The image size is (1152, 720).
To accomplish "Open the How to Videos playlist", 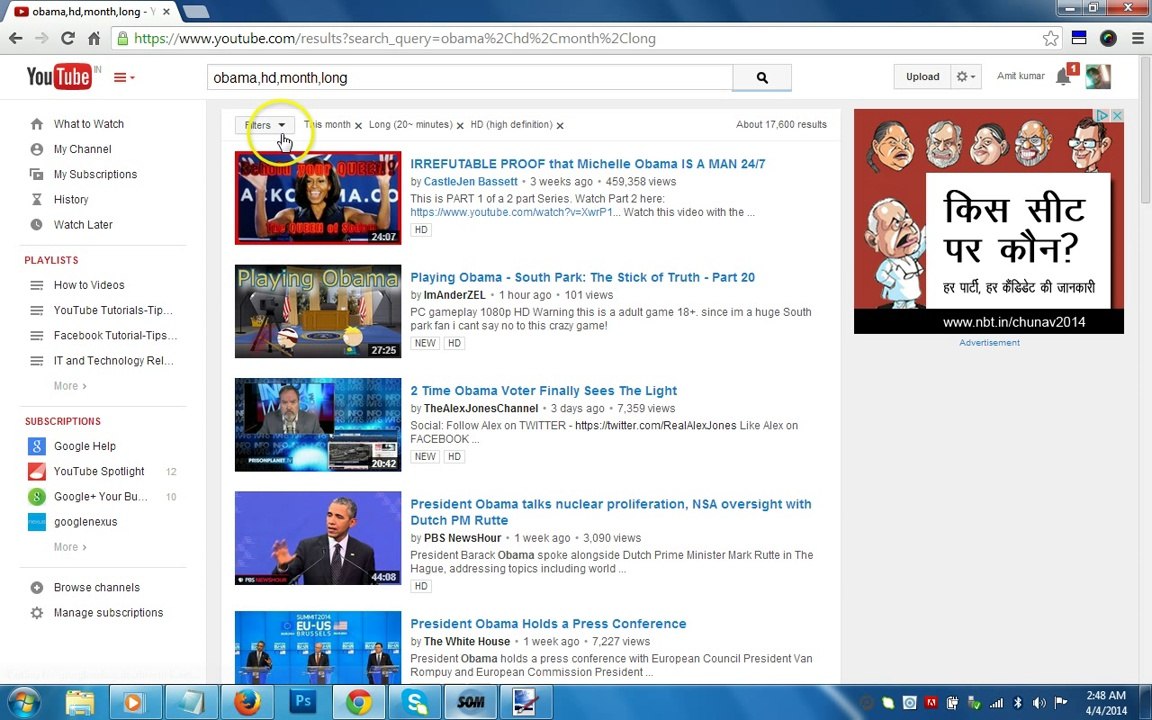I will [89, 285].
